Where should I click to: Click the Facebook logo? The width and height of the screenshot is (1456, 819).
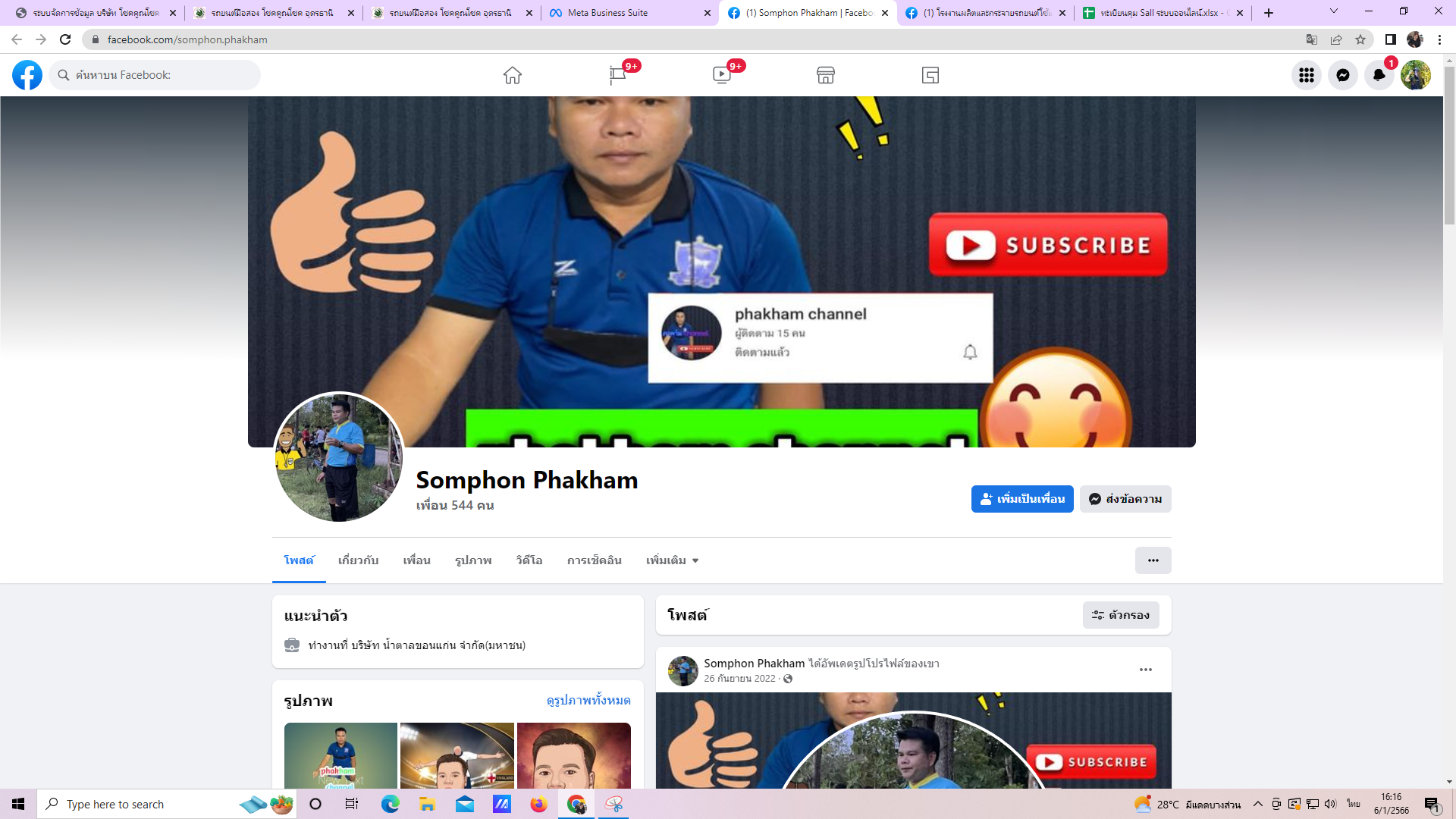(x=27, y=75)
